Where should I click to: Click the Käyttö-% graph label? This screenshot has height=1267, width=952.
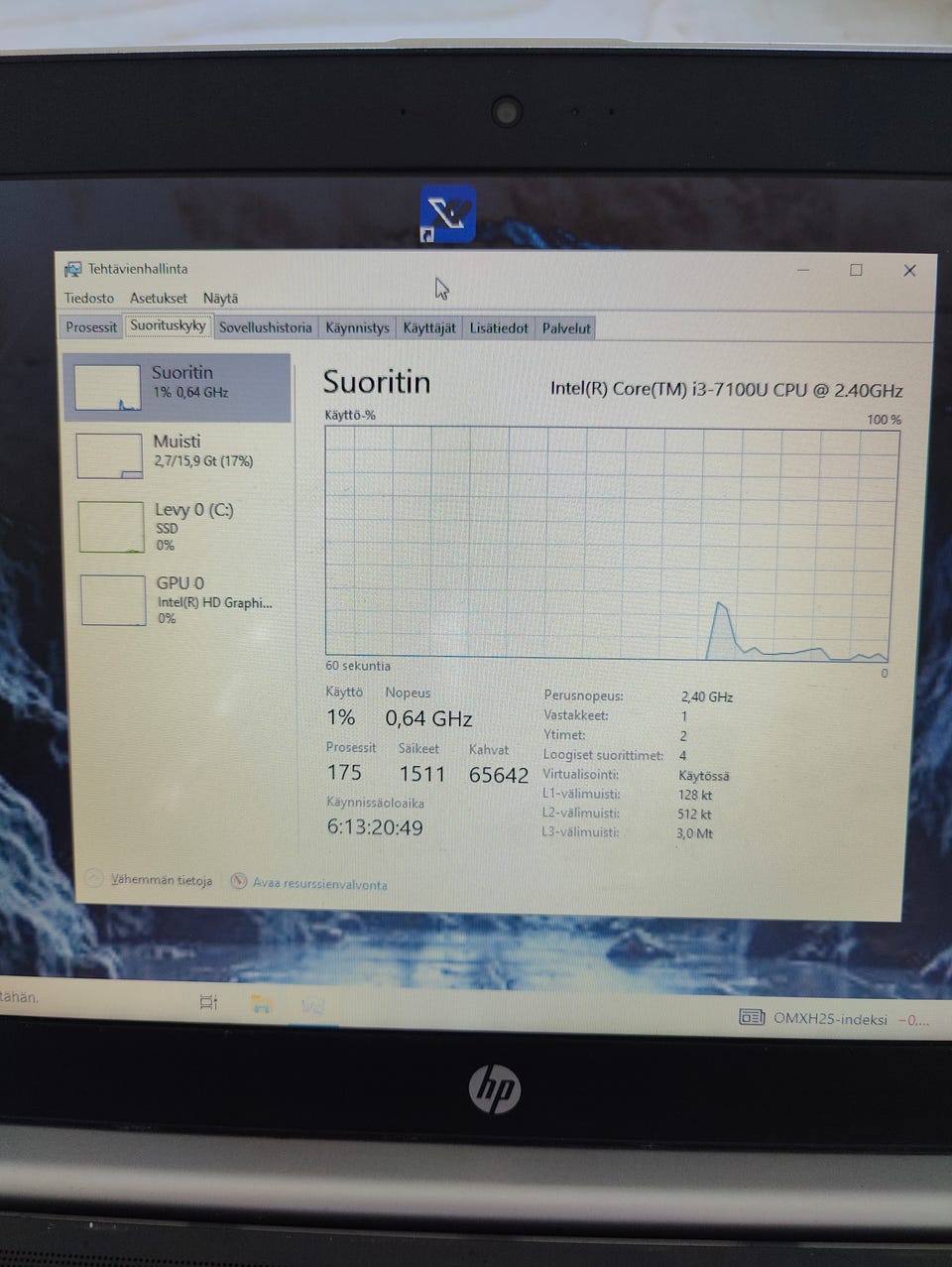[x=350, y=415]
